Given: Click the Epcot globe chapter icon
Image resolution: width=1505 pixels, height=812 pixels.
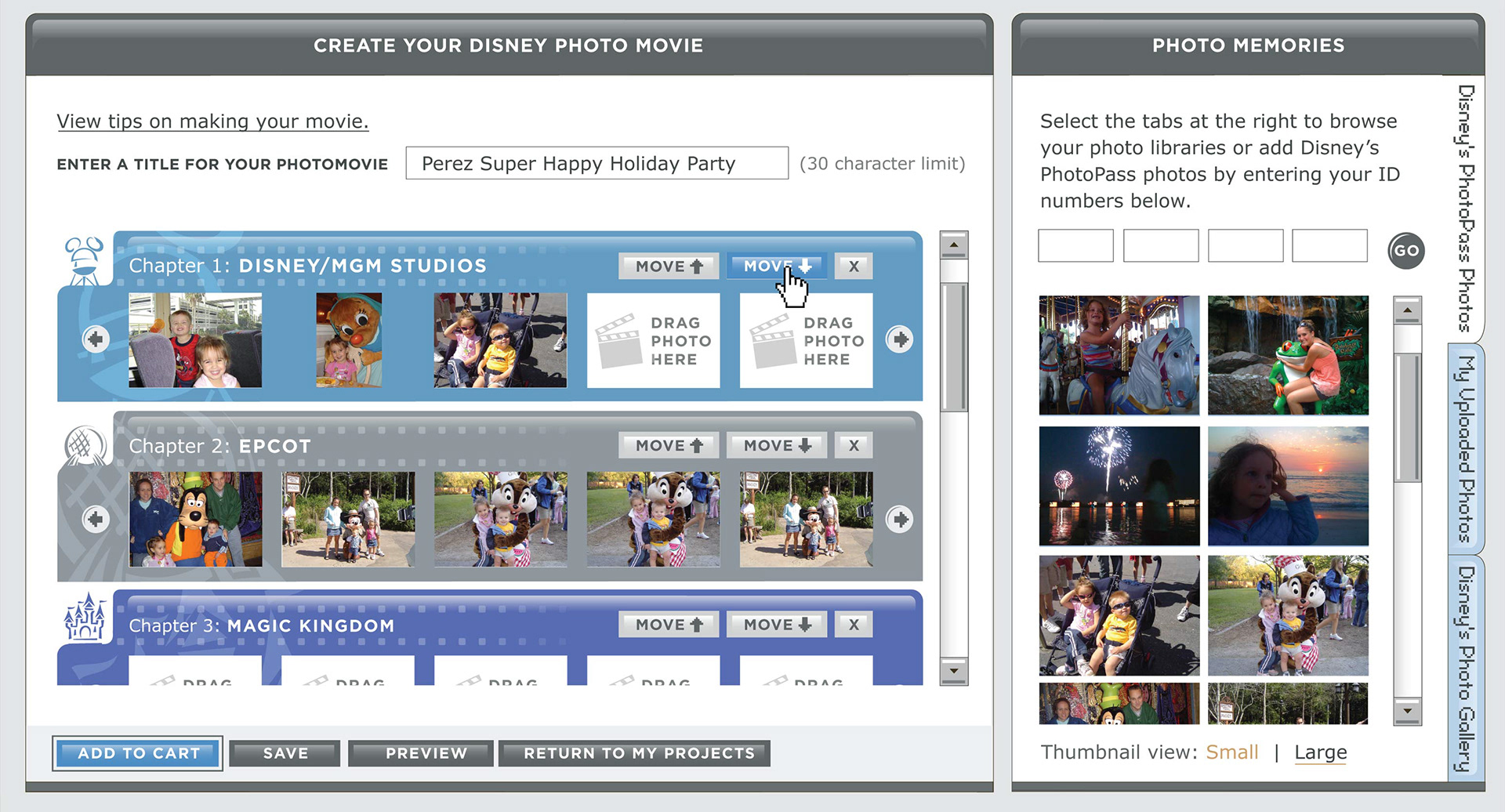Looking at the screenshot, I should 84,445.
